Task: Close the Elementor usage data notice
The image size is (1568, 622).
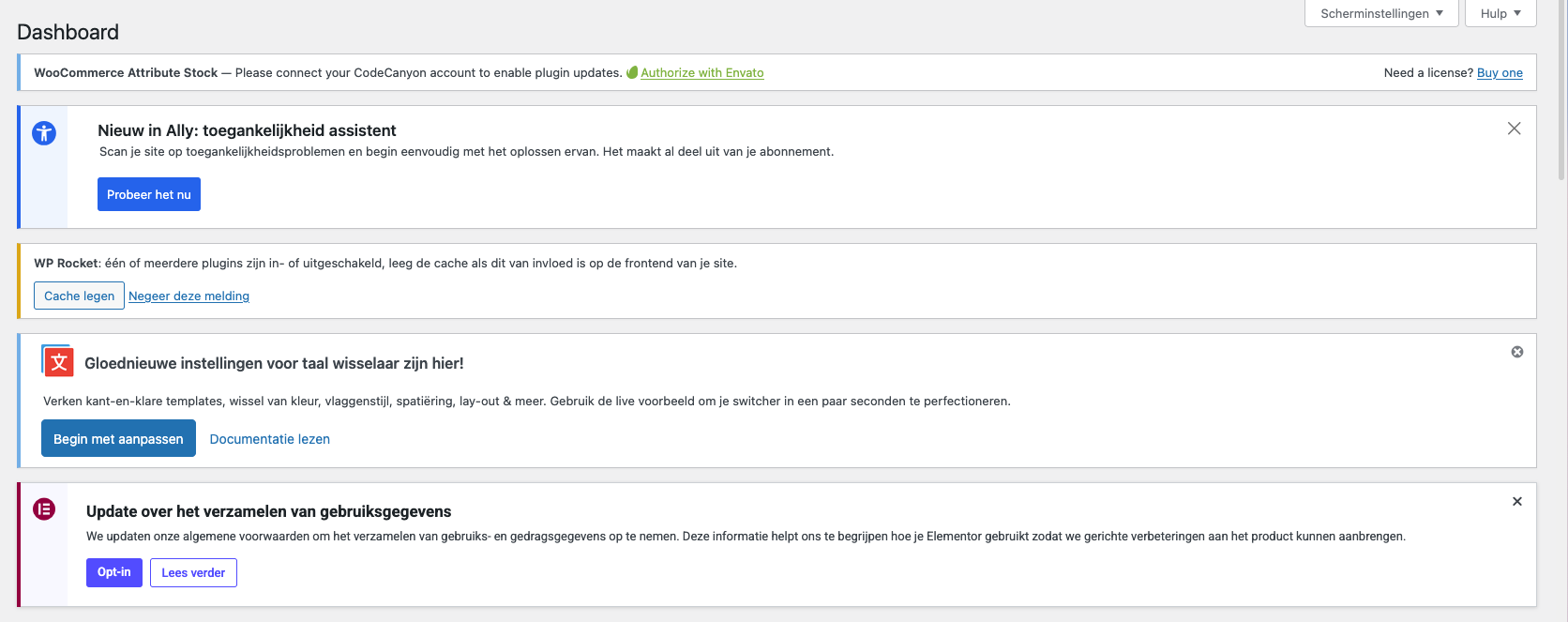Action: pyautogui.click(x=1516, y=502)
